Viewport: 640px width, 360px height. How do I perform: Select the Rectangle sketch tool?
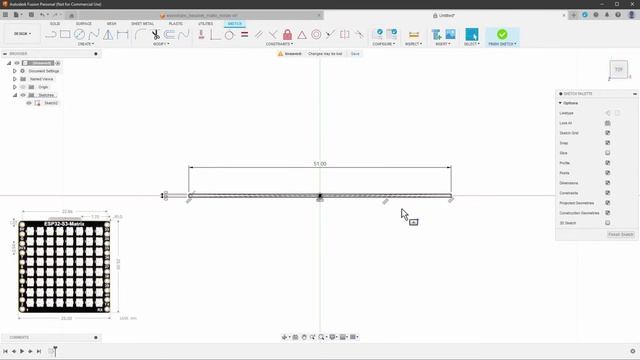tap(65, 35)
